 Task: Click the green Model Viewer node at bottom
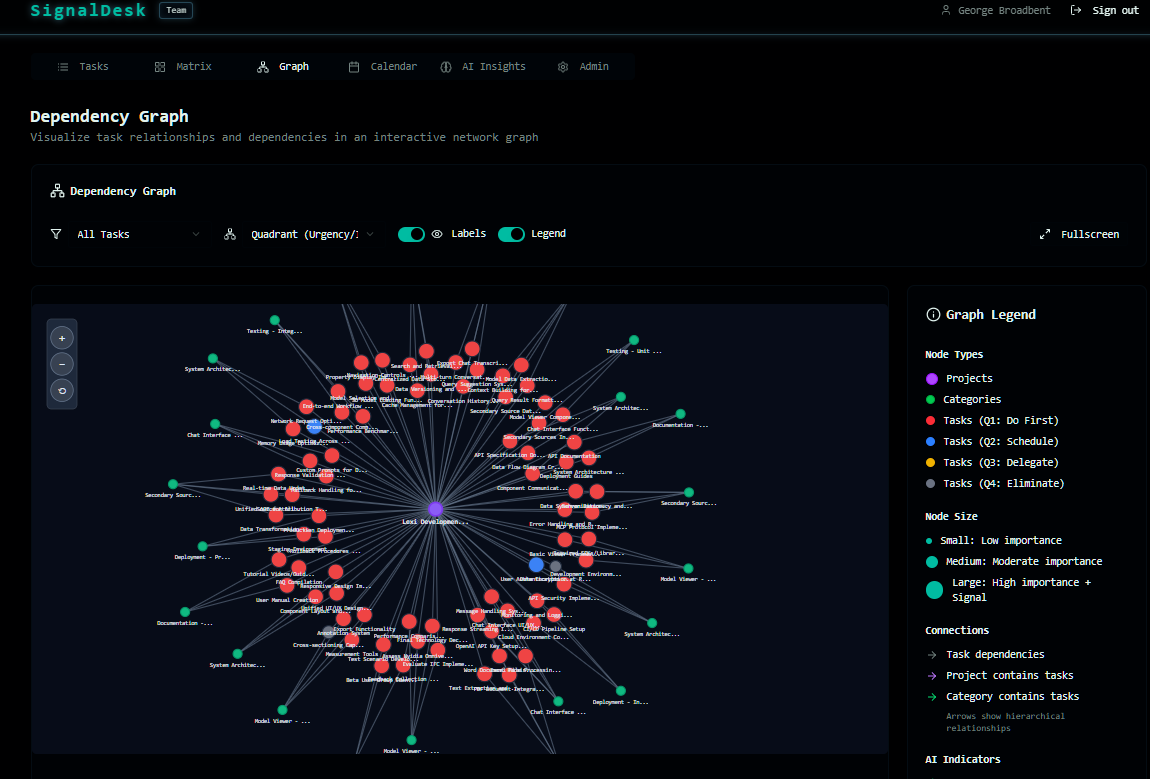[411, 740]
